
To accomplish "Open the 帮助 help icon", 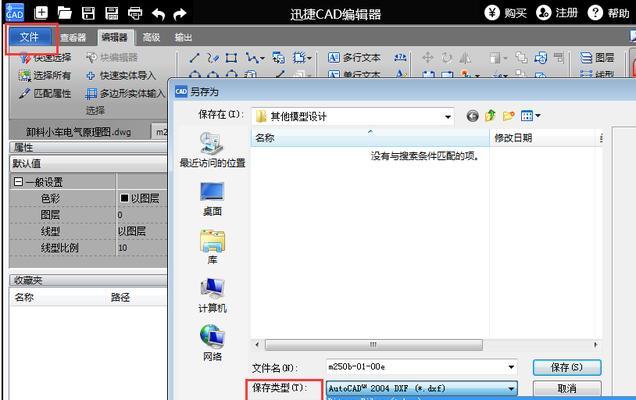I will [595, 13].
